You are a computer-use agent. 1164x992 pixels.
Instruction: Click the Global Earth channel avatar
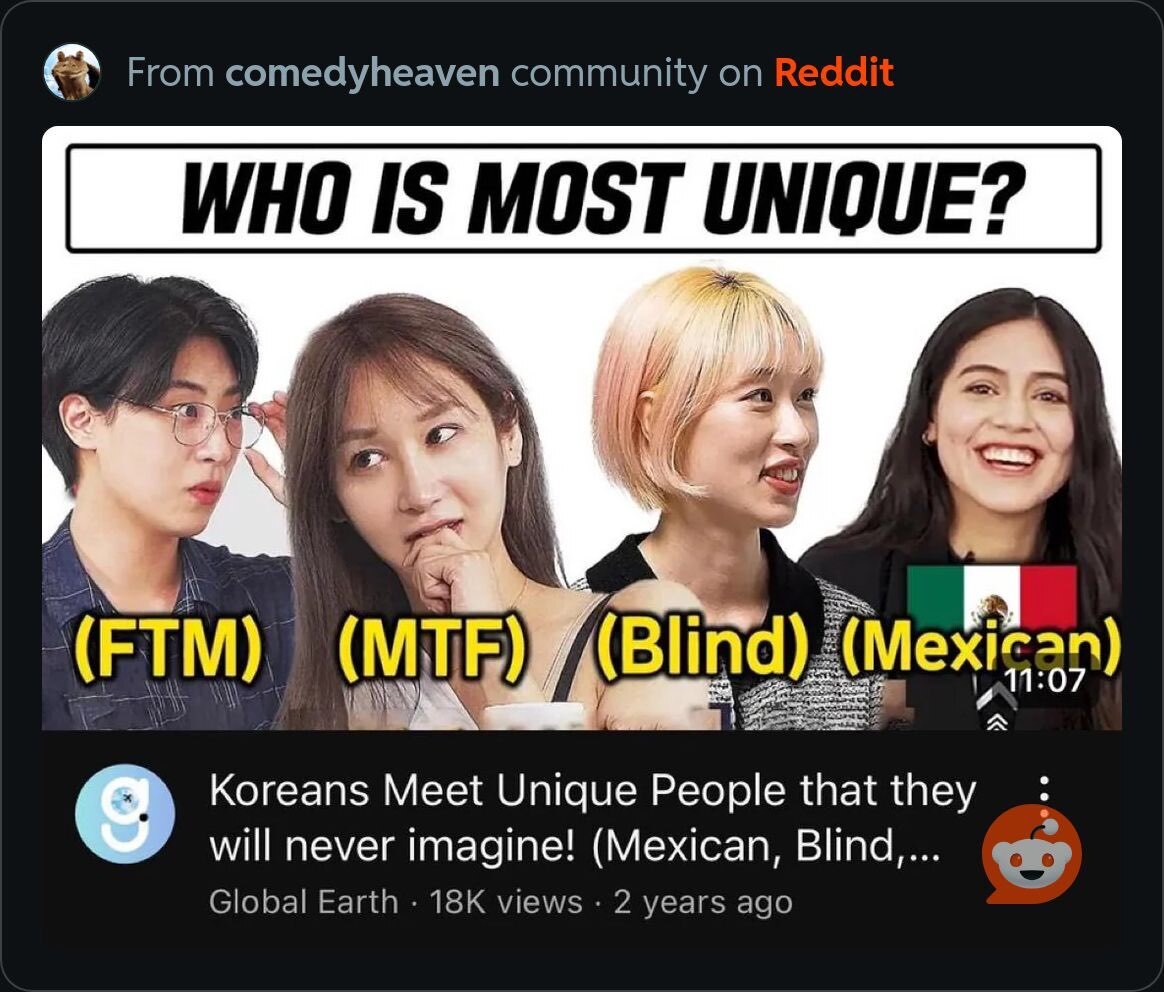click(125, 814)
